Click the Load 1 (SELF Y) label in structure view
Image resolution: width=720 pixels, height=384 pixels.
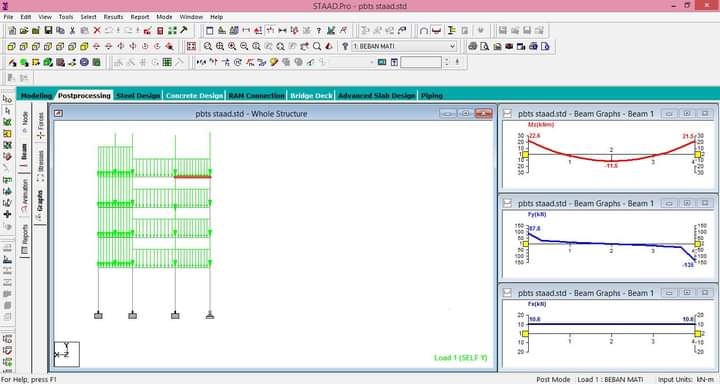pyautogui.click(x=461, y=358)
